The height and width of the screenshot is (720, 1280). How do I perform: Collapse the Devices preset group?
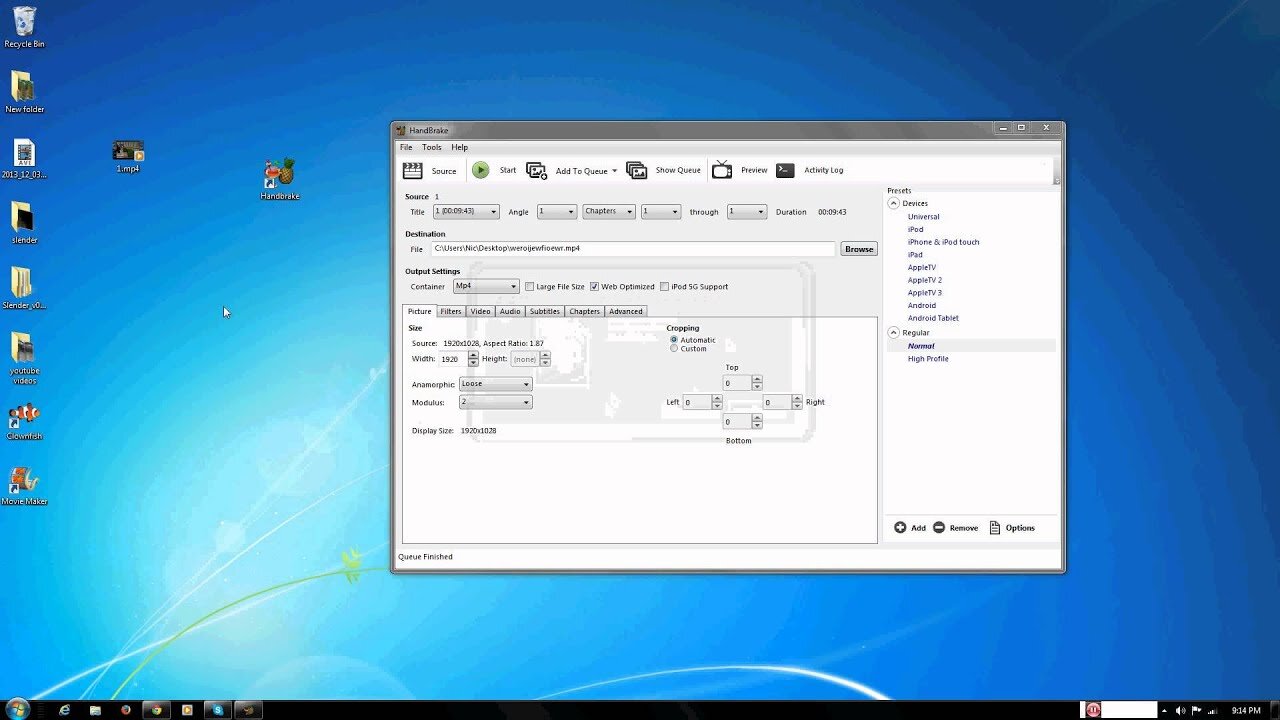(894, 203)
